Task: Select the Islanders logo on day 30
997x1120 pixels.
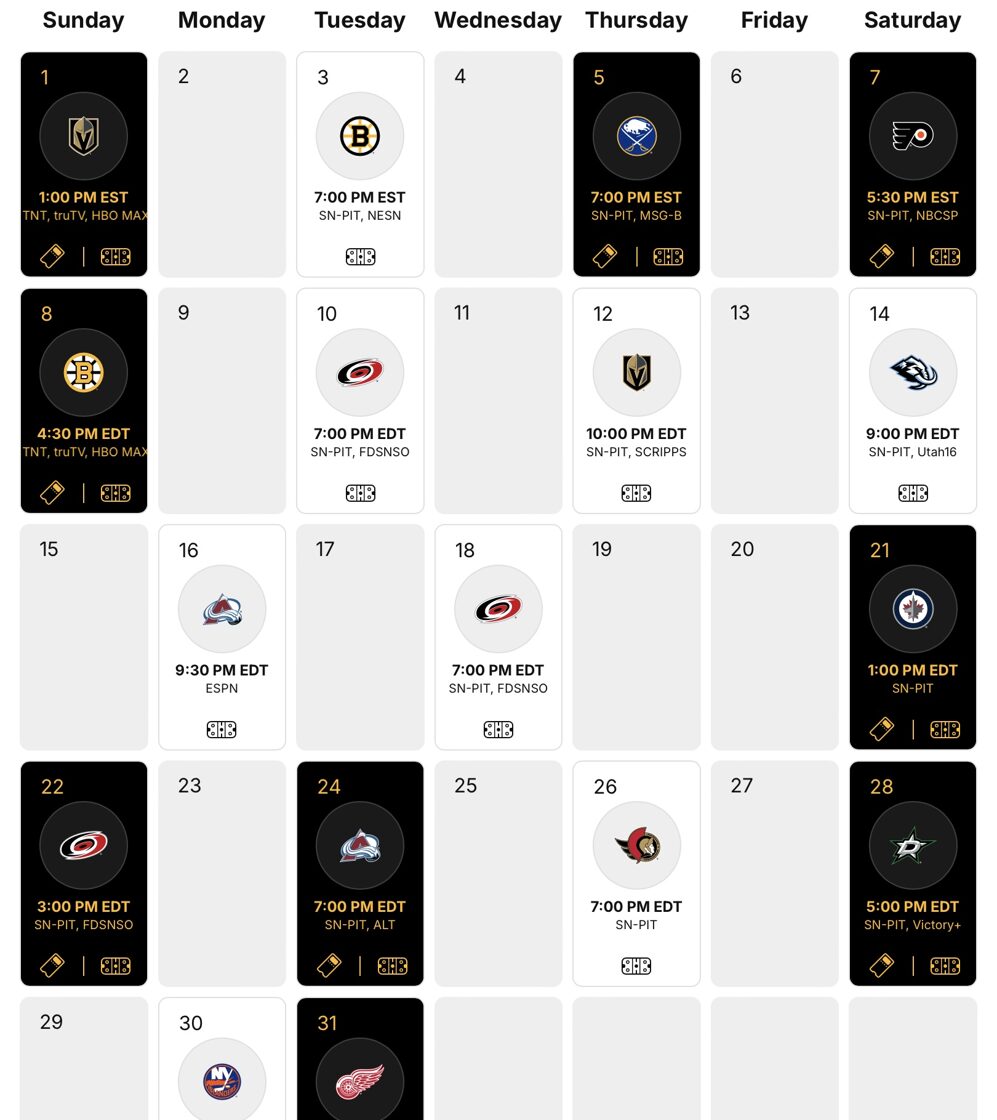Action: (222, 1081)
